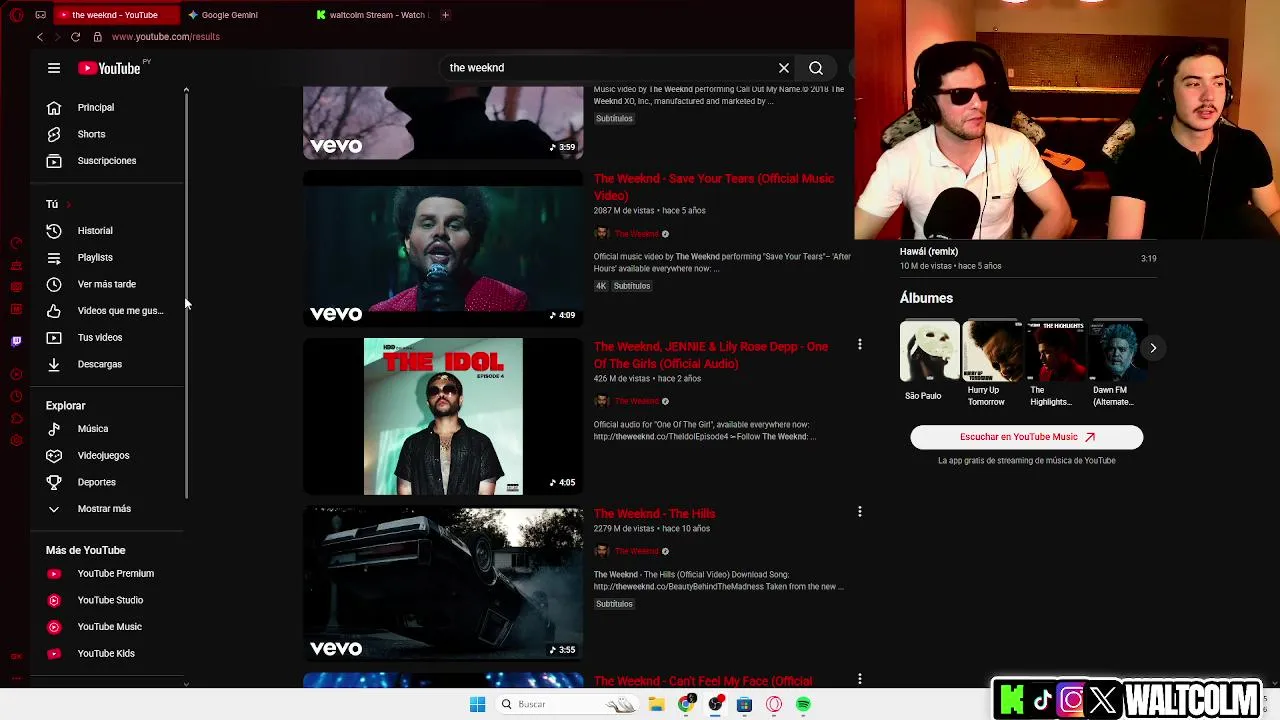1280x720 pixels.
Task: Open The Weeknd channel under Save Your Tears
Action: point(637,234)
